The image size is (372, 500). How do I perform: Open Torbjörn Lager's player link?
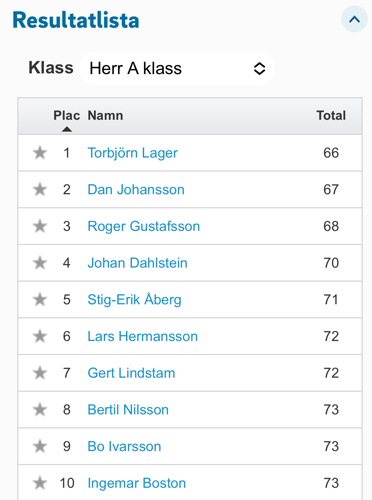[132, 153]
